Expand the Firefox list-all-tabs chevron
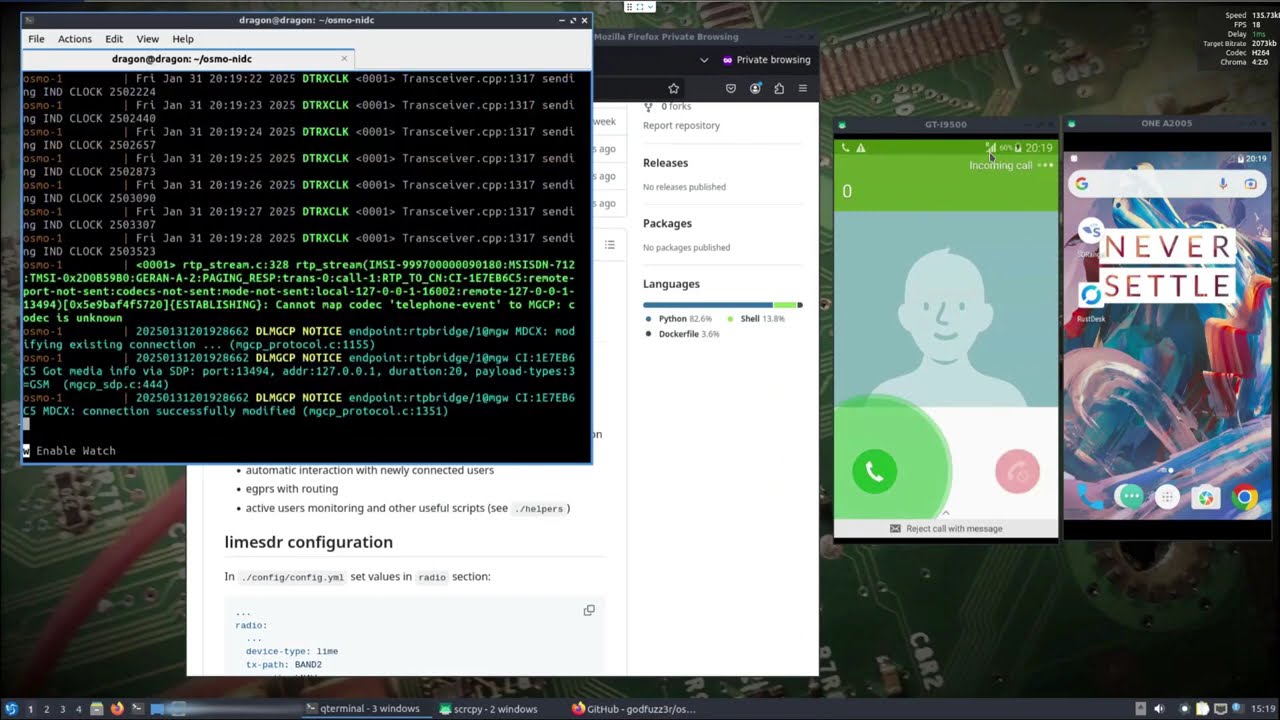1280x720 pixels. pos(704,60)
